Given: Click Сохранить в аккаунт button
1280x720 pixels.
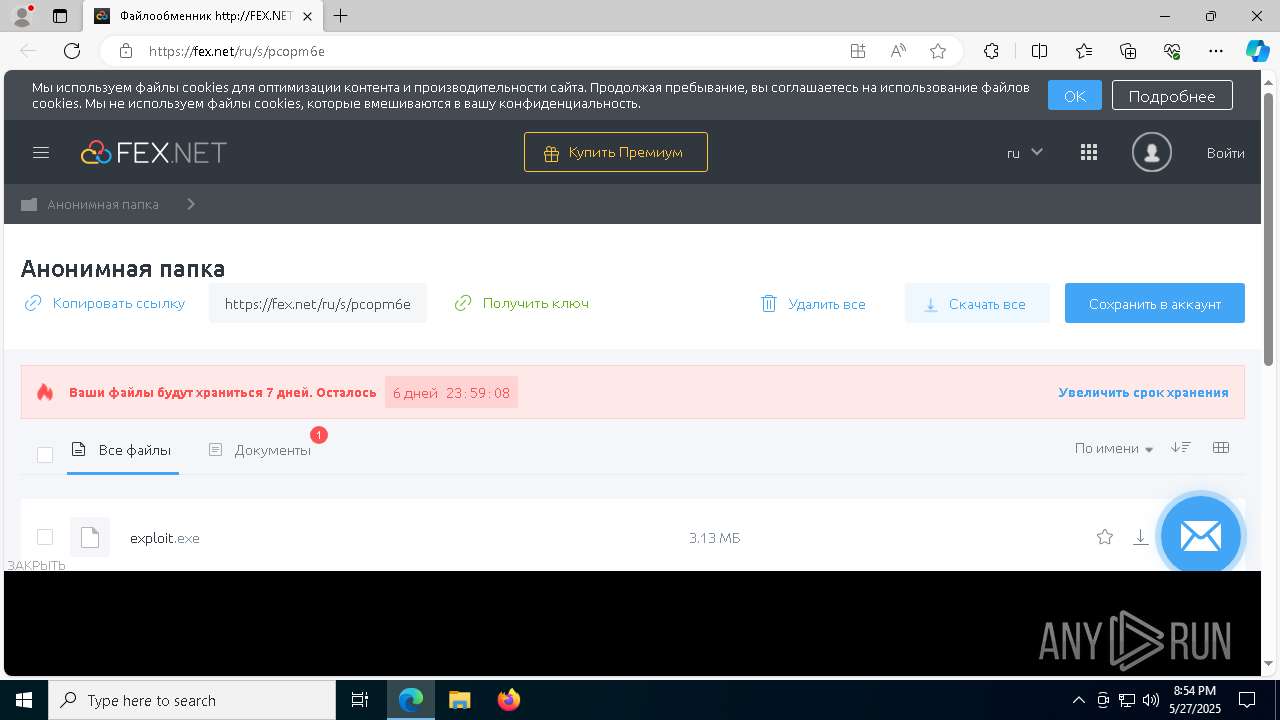Looking at the screenshot, I should (1155, 303).
